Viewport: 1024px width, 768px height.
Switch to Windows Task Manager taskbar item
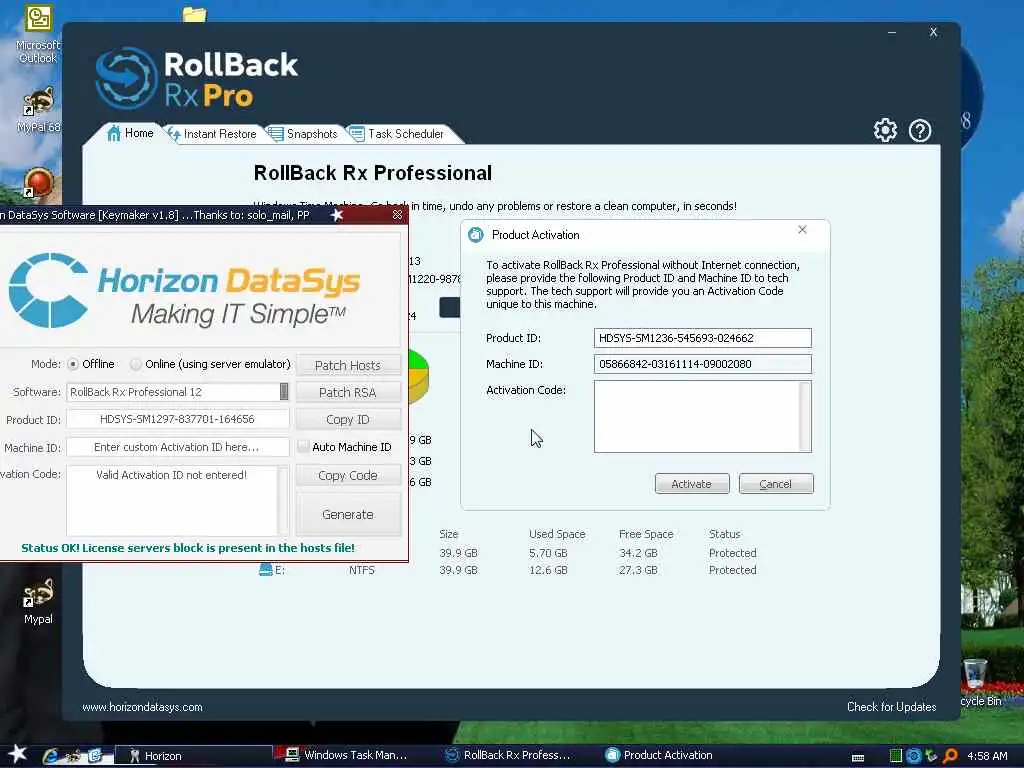(347, 755)
